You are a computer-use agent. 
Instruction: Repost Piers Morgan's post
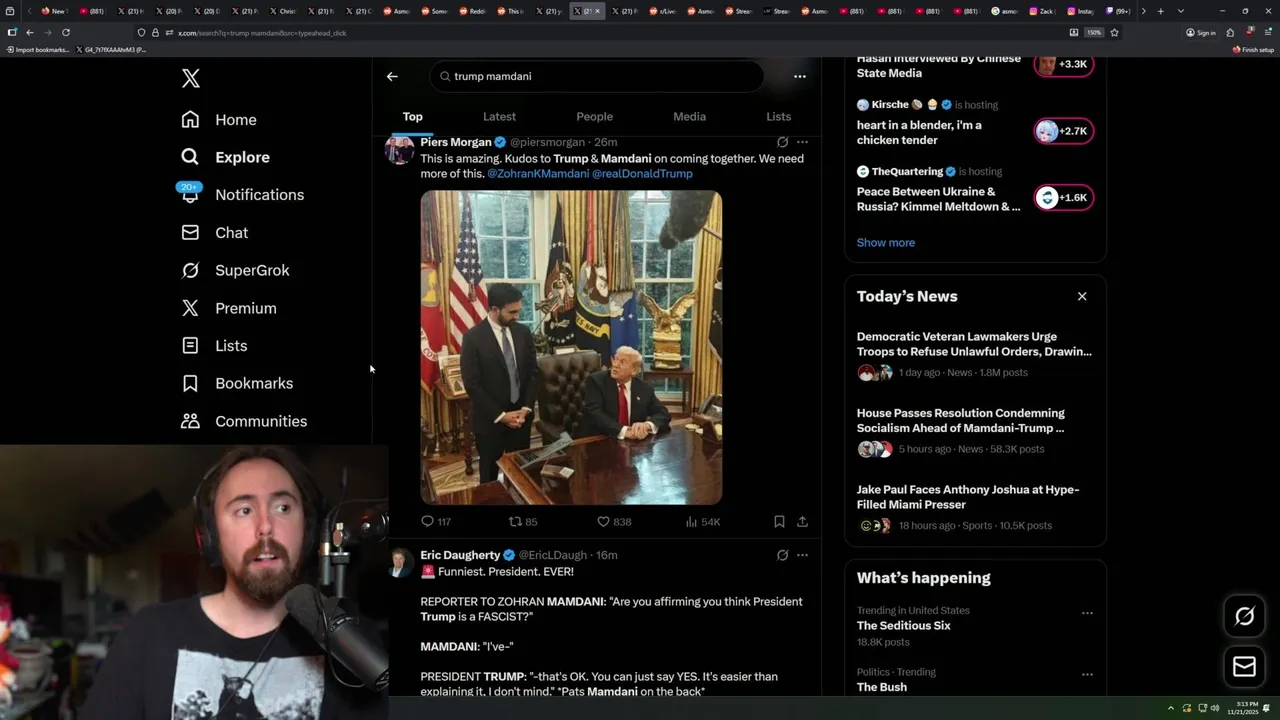click(523, 522)
